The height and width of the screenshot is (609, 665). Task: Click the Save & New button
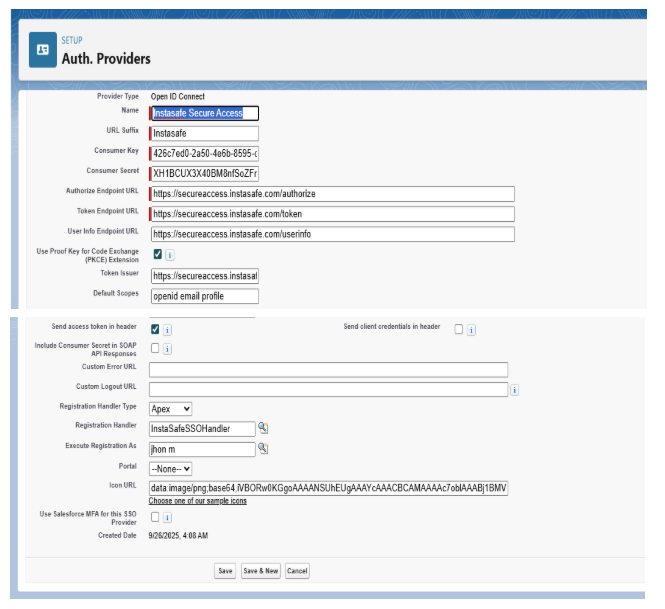[260, 571]
